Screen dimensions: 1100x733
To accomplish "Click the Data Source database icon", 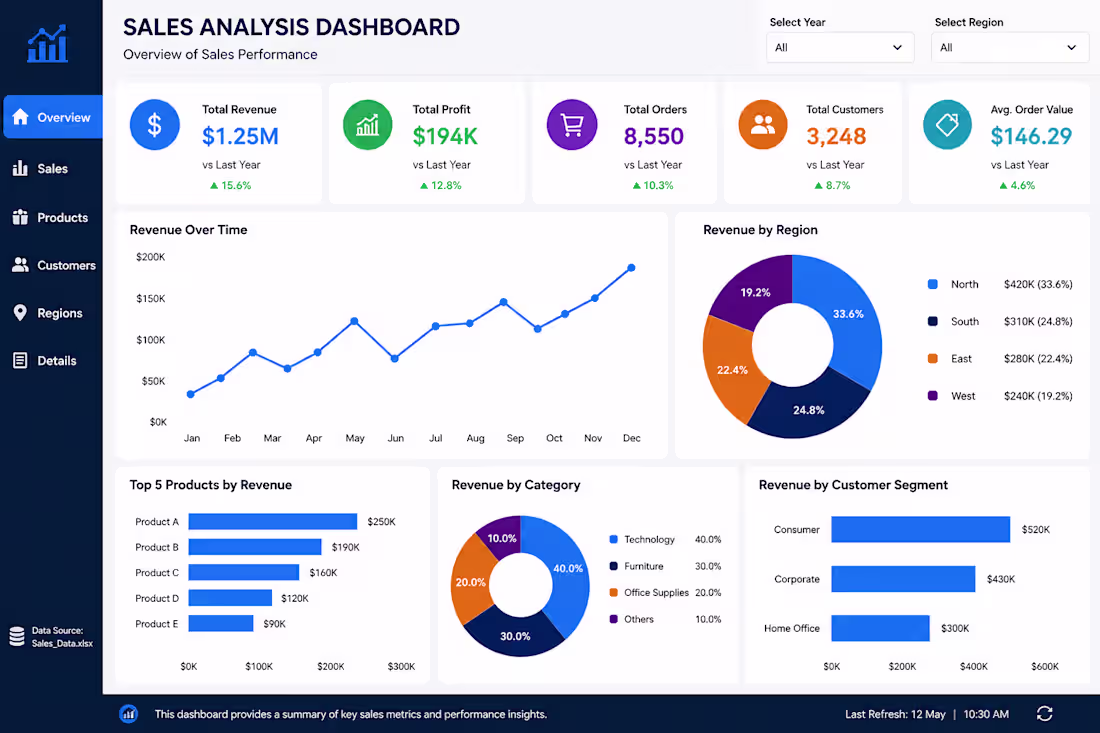I will [x=17, y=636].
